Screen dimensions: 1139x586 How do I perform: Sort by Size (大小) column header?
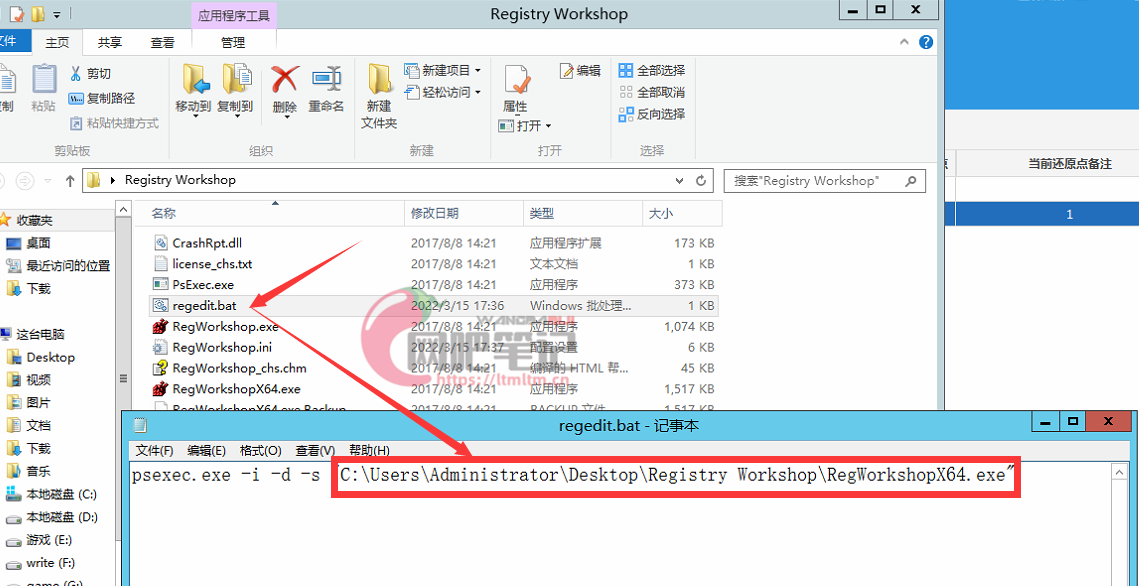pyautogui.click(x=682, y=213)
